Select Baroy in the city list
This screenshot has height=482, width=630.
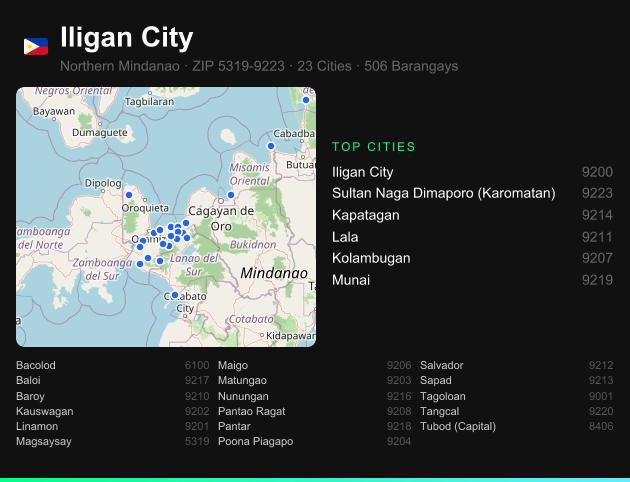pyautogui.click(x=112, y=396)
